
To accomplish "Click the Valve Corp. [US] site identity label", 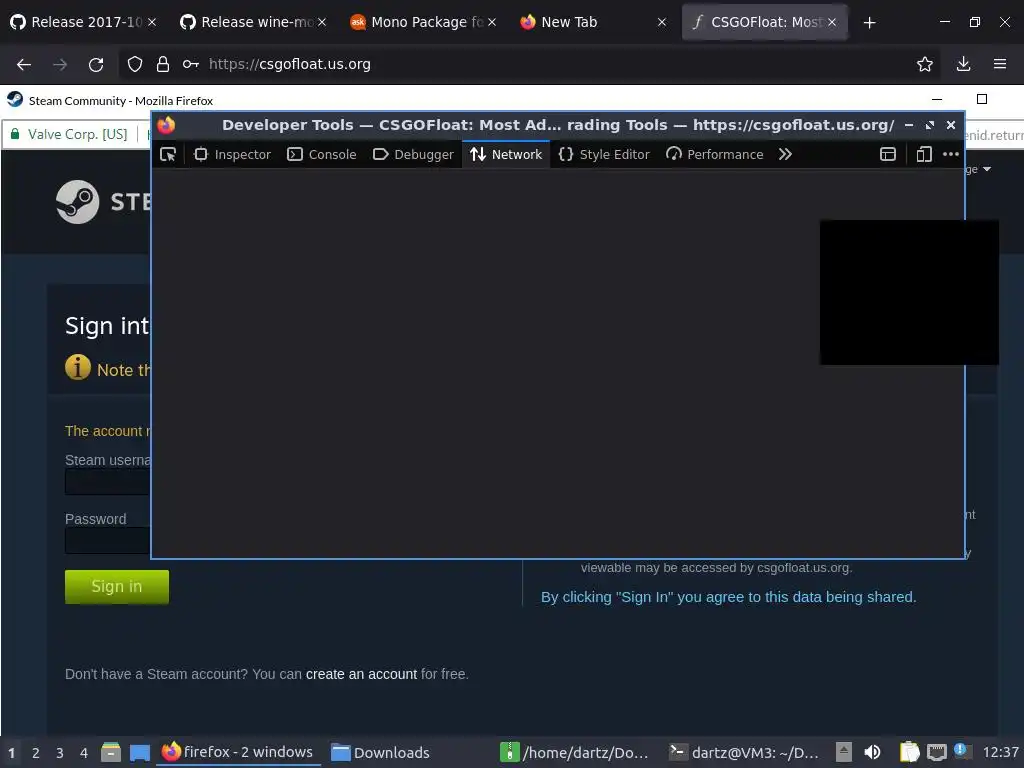I will pyautogui.click(x=77, y=135).
